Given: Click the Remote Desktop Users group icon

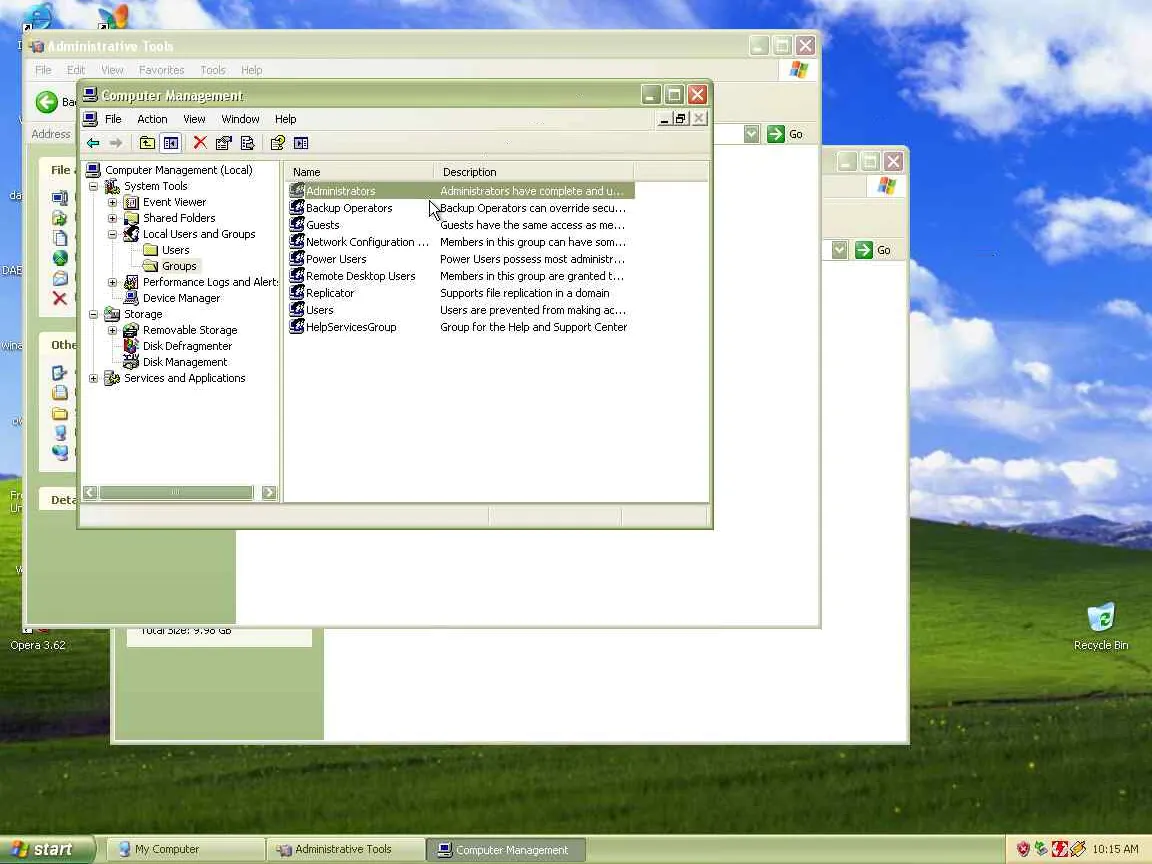Looking at the screenshot, I should click(297, 276).
